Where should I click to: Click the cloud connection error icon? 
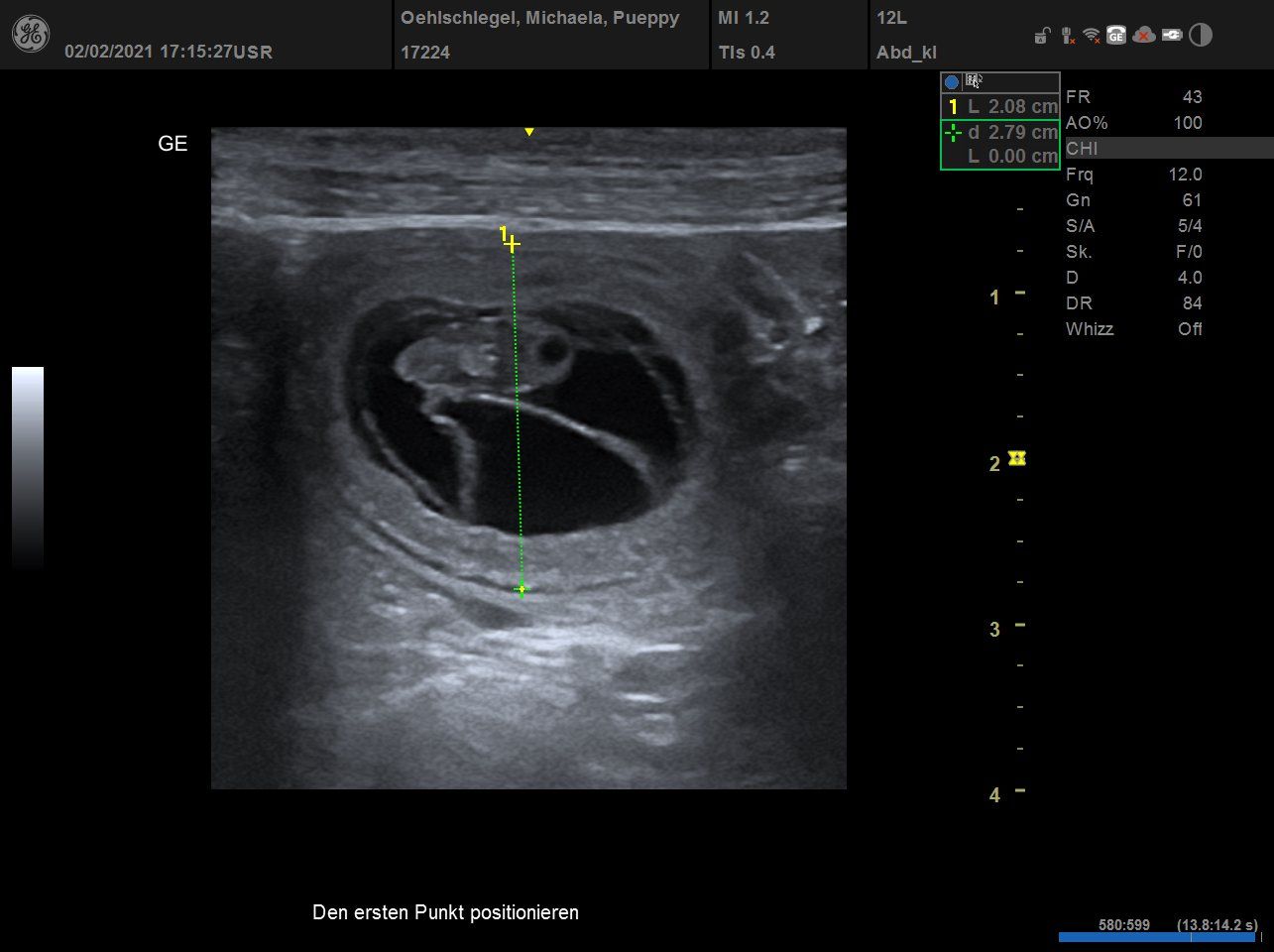pyautogui.click(x=1144, y=36)
